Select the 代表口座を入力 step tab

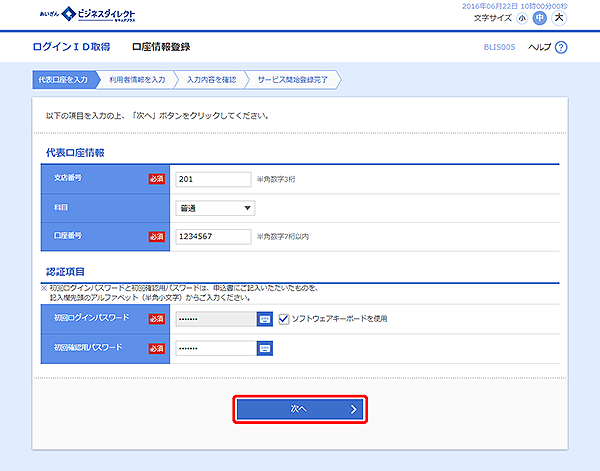64,80
